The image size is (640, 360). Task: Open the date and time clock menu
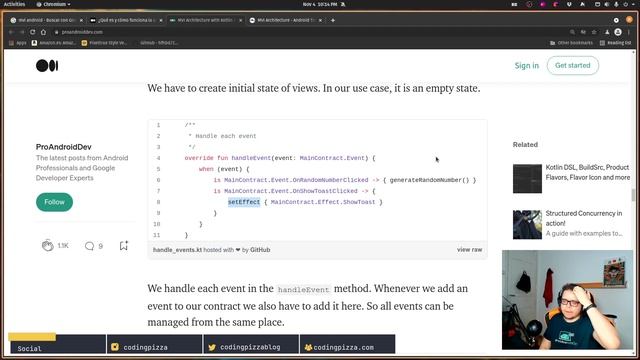[x=320, y=4]
